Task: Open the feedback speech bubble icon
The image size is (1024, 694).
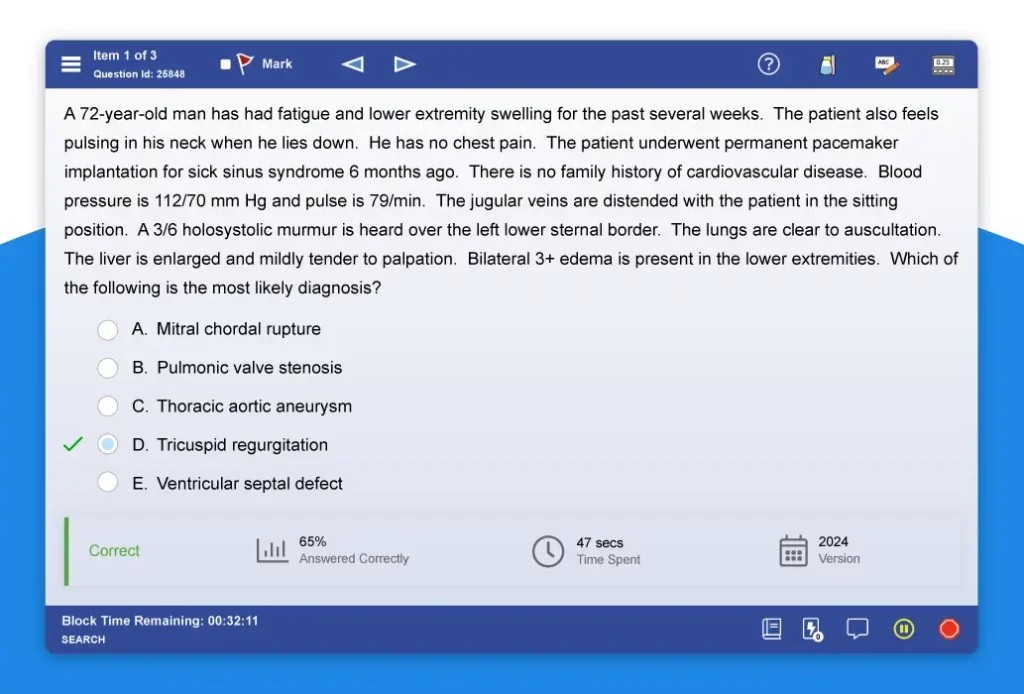Action: [857, 629]
